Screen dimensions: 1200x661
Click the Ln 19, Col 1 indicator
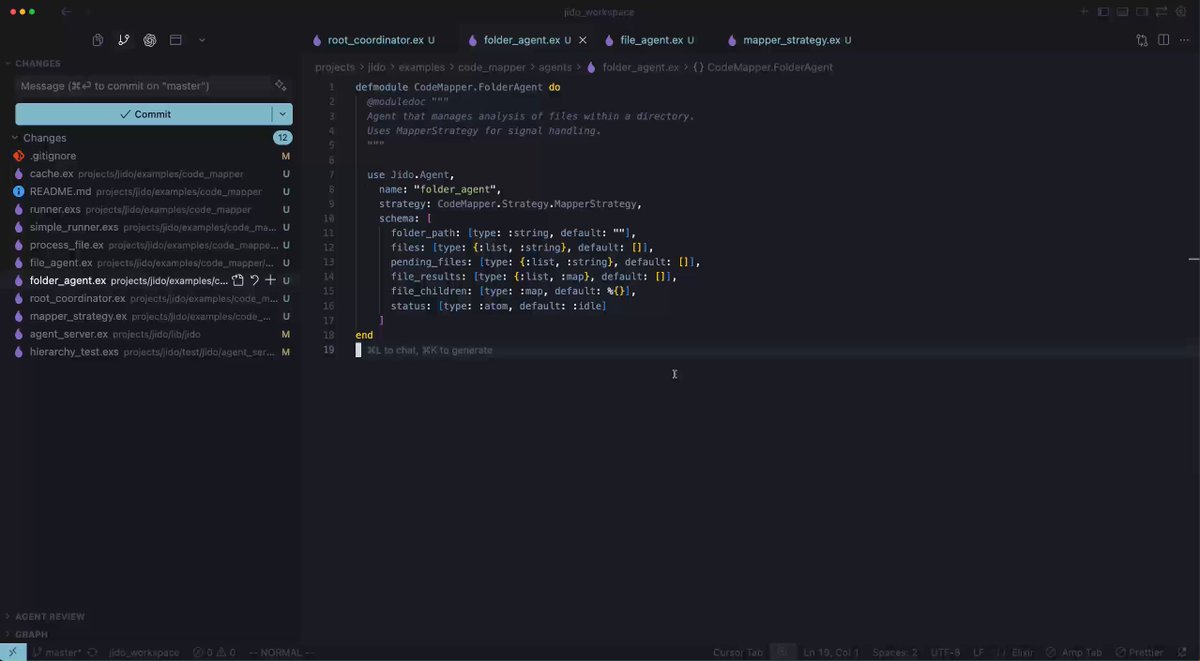[829, 652]
